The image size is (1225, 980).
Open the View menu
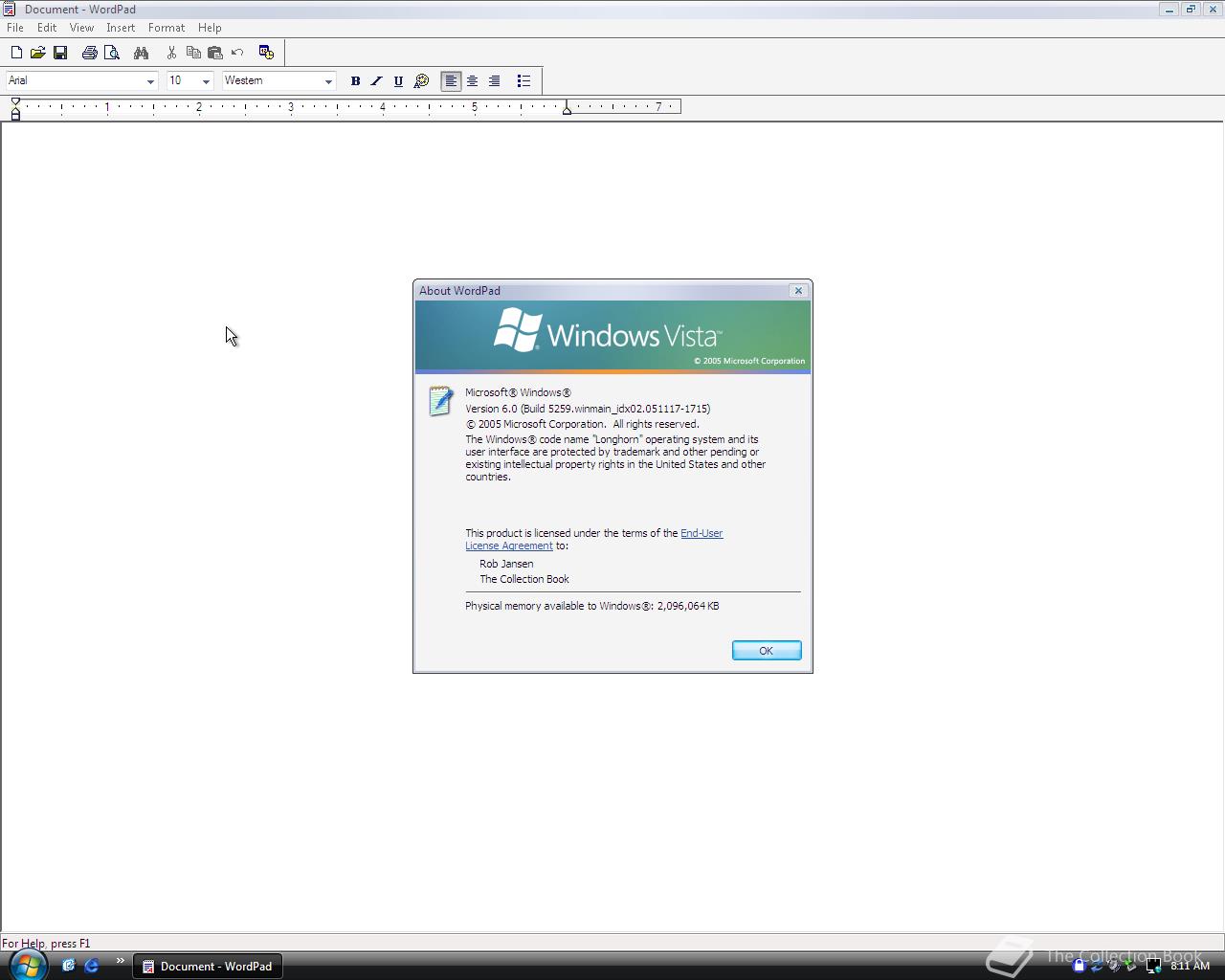(81, 28)
